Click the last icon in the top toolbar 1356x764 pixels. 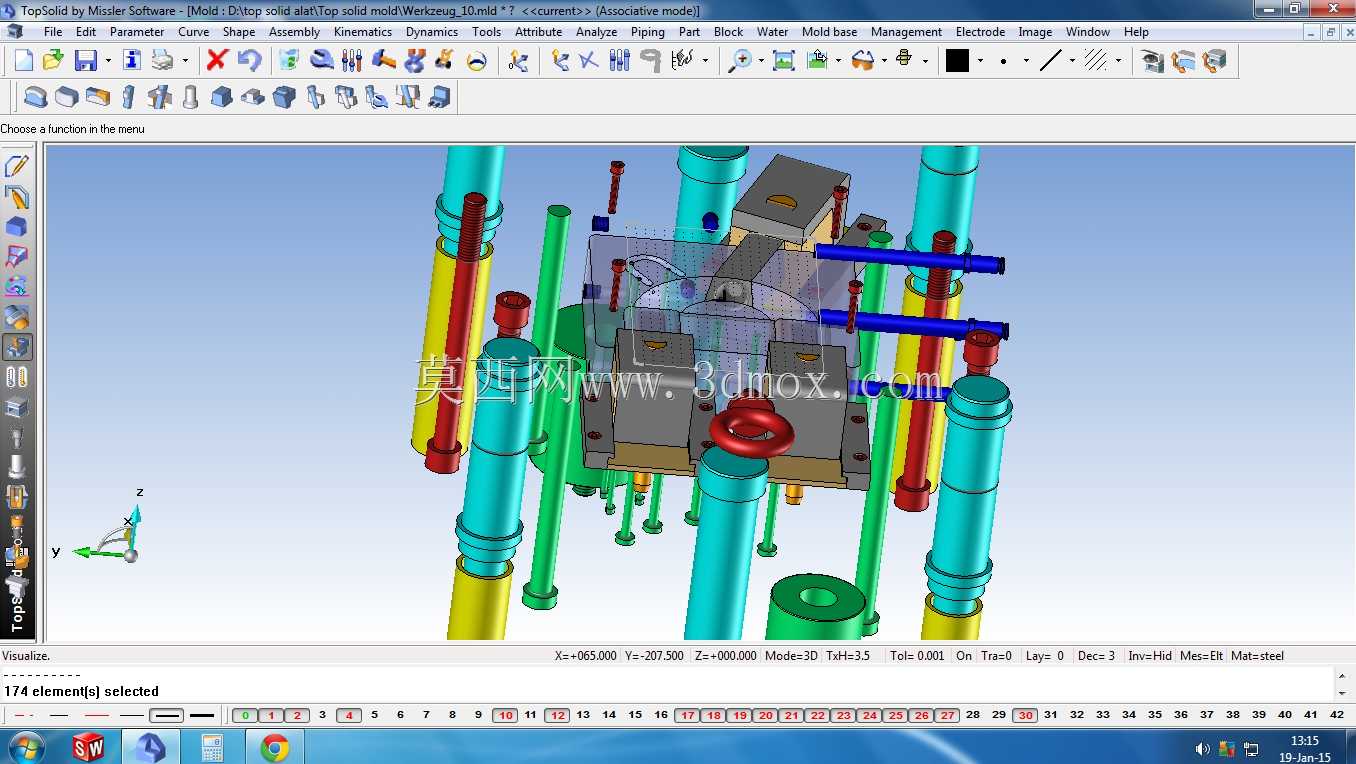click(x=1215, y=60)
